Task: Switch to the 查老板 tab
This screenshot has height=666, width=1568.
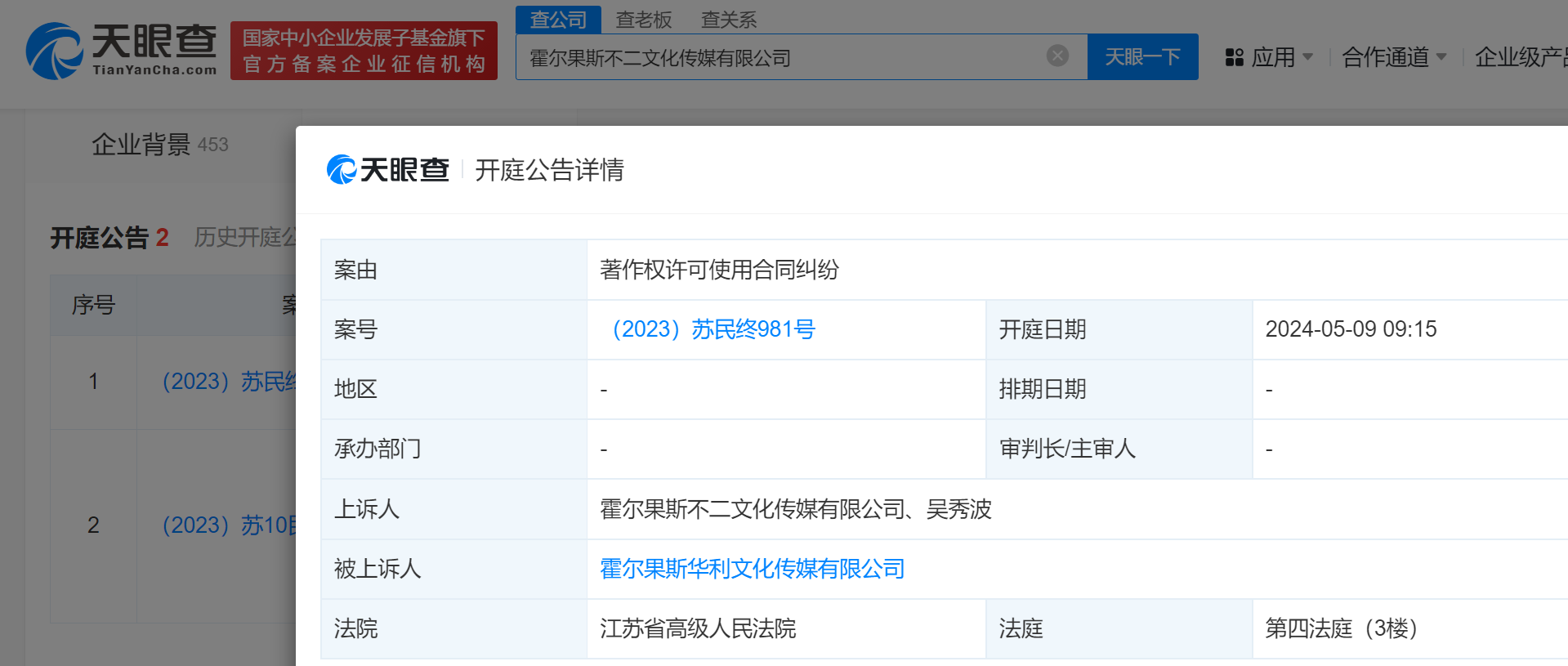Action: (643, 20)
